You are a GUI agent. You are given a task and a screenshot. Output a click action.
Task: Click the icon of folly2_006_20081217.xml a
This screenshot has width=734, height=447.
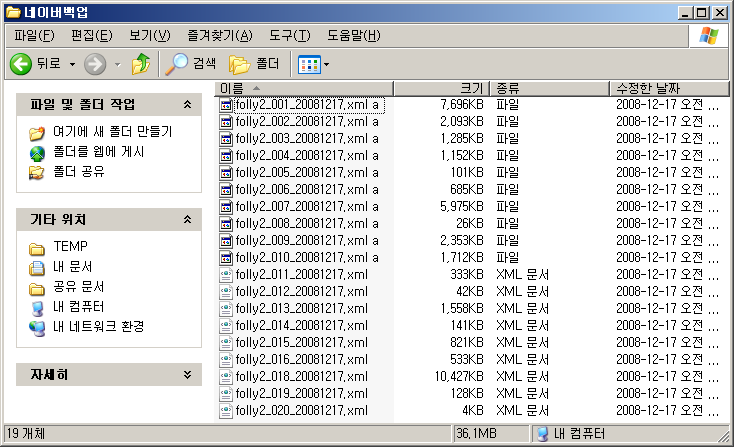click(x=226, y=190)
